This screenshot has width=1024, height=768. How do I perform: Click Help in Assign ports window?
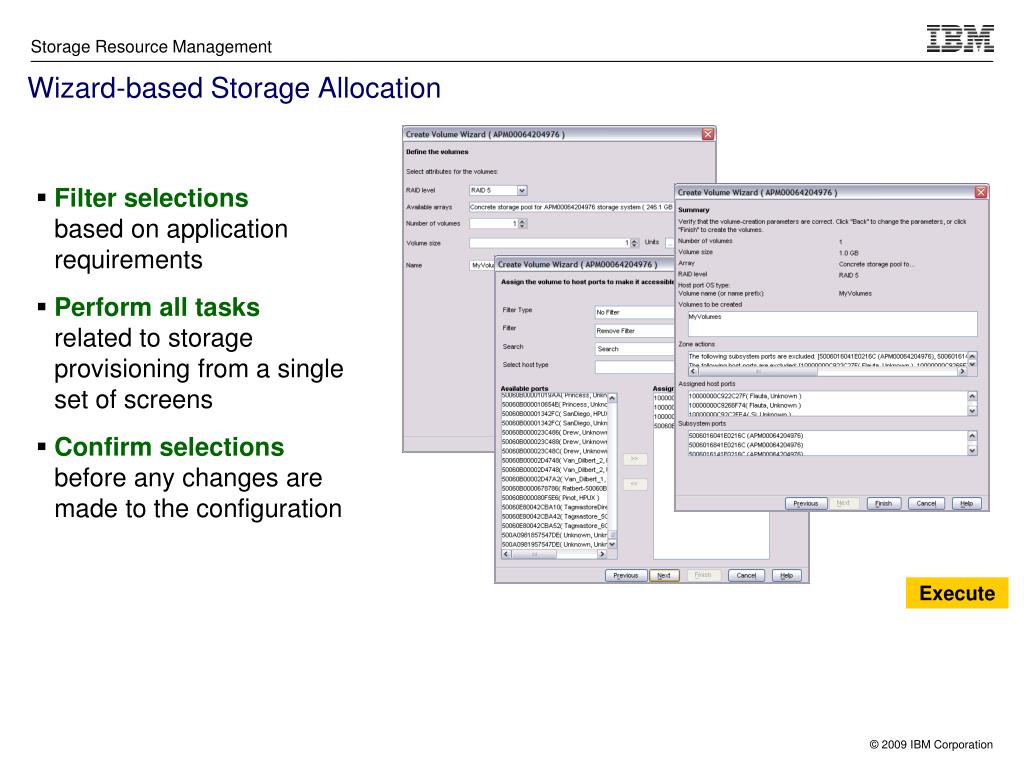[786, 575]
